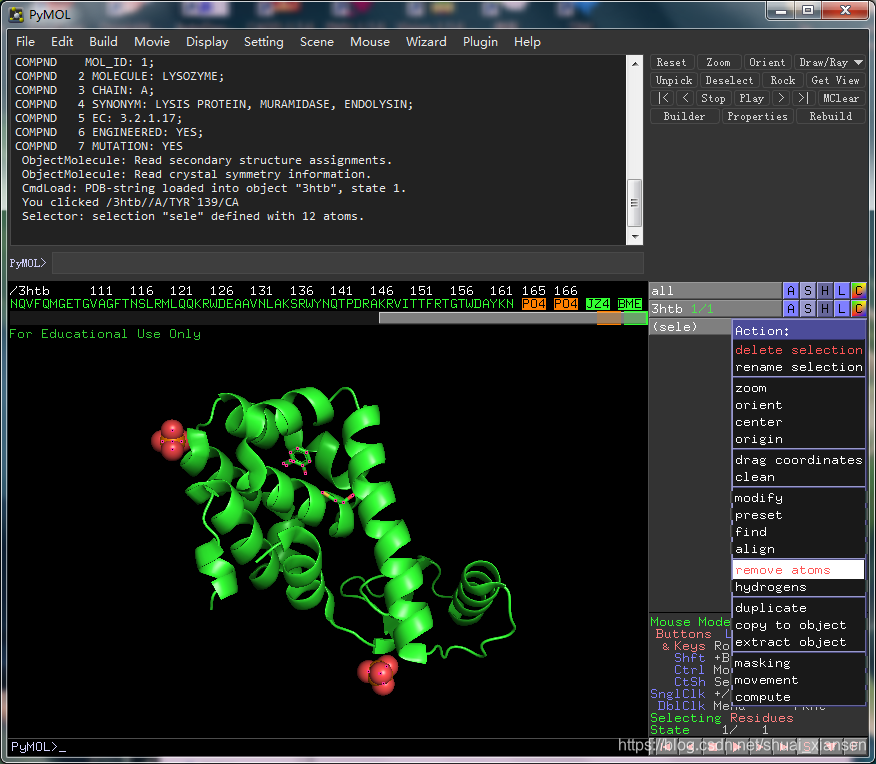Click the A (action) button for 3htb
Viewport: 876px width, 764px height.
click(x=791, y=309)
